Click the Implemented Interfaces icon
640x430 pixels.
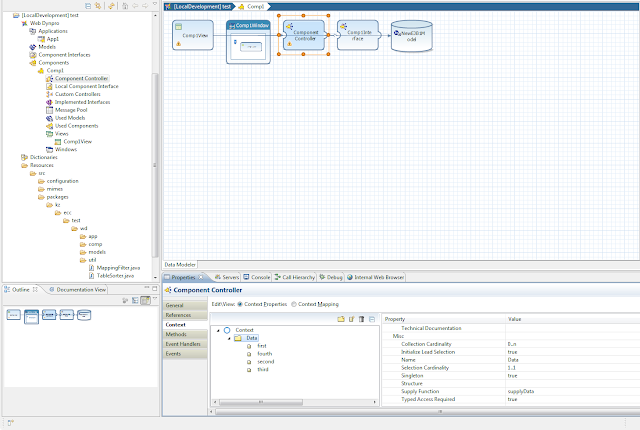click(49, 102)
